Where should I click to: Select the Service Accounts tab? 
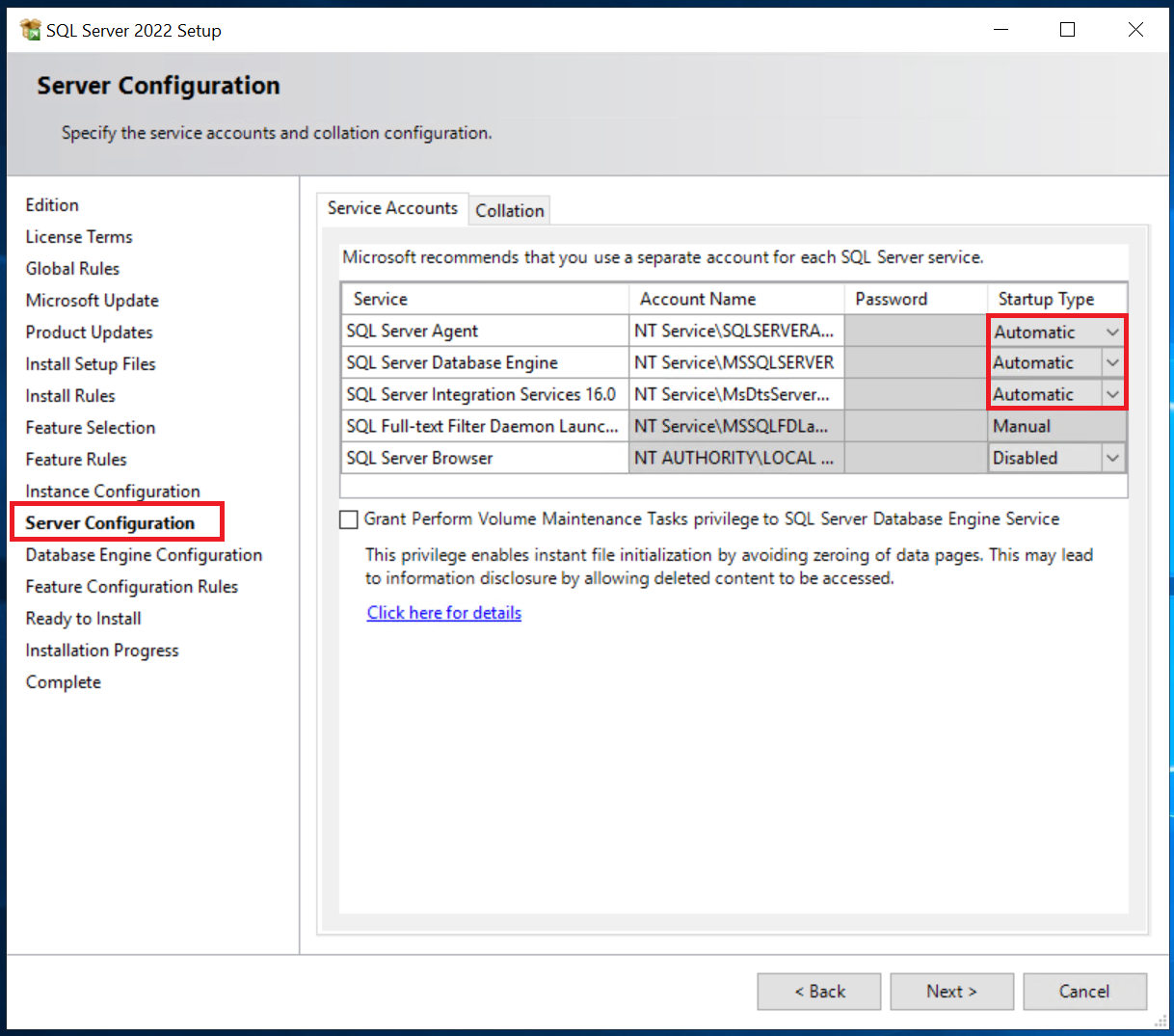click(392, 208)
